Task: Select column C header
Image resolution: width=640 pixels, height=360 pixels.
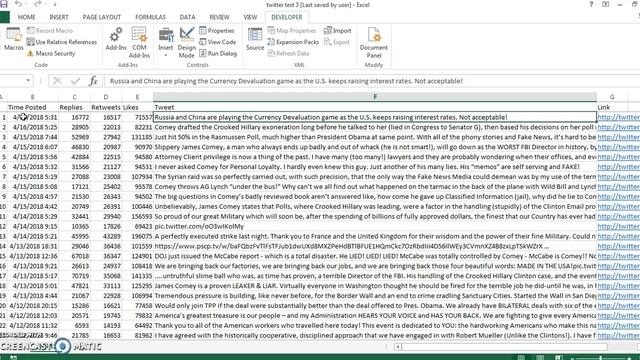Action: tap(74, 97)
